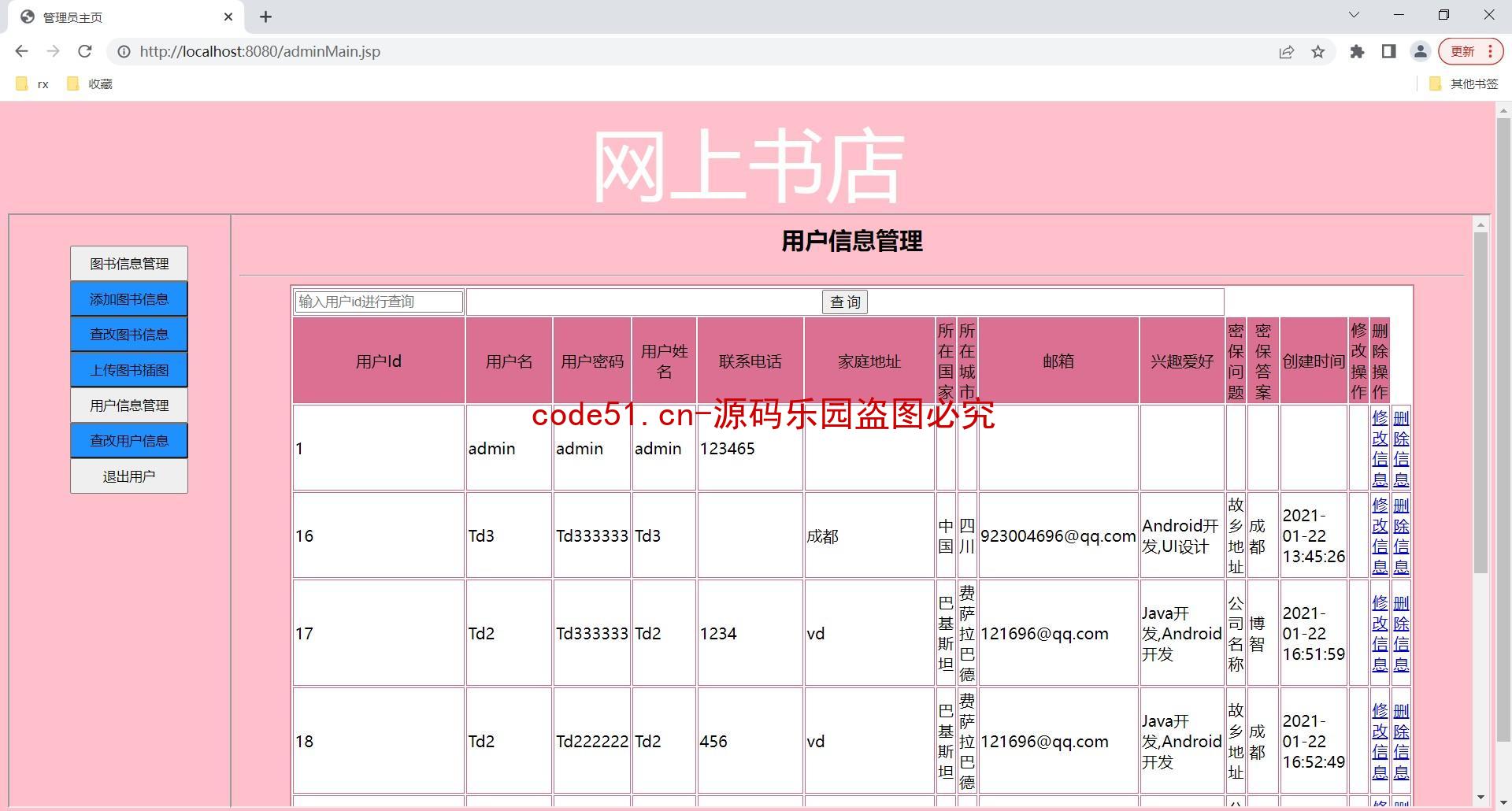The image size is (1512, 811).
Task: Open the rx bookmark folder
Action: click(x=33, y=83)
